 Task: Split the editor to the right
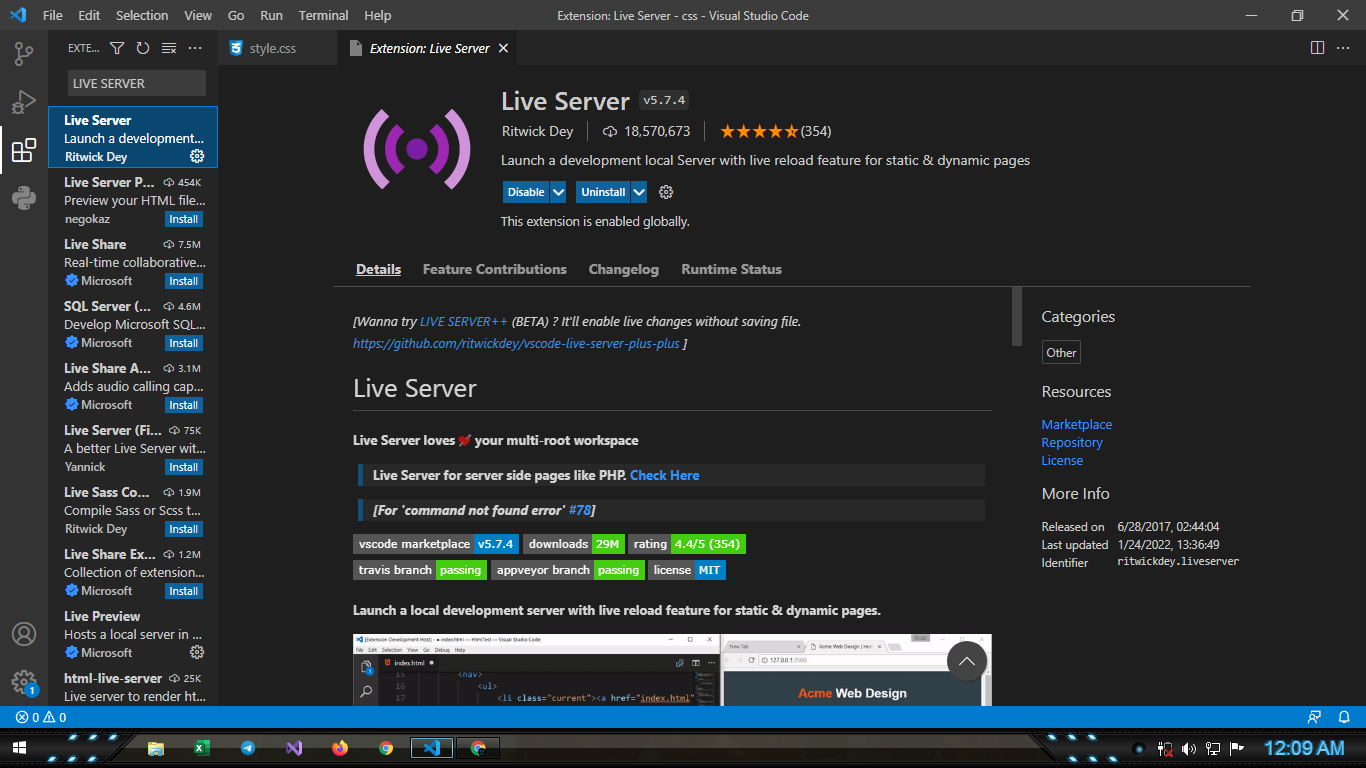point(1318,48)
